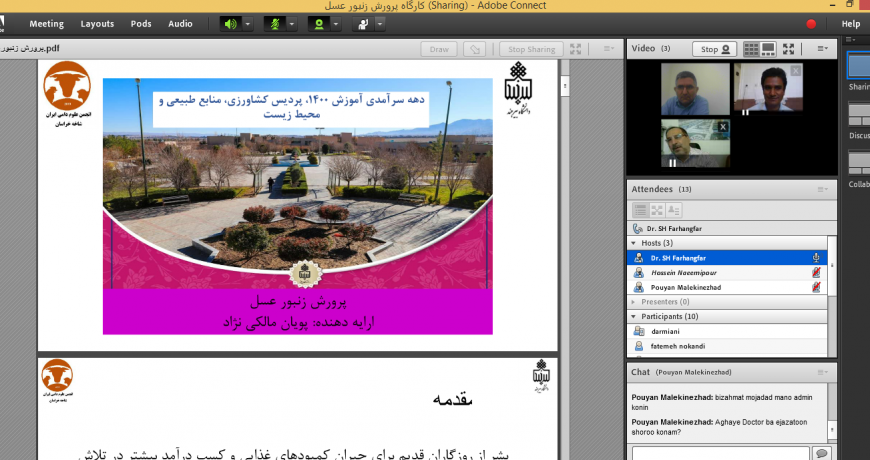Click the user icon next to darmiani

click(x=639, y=331)
